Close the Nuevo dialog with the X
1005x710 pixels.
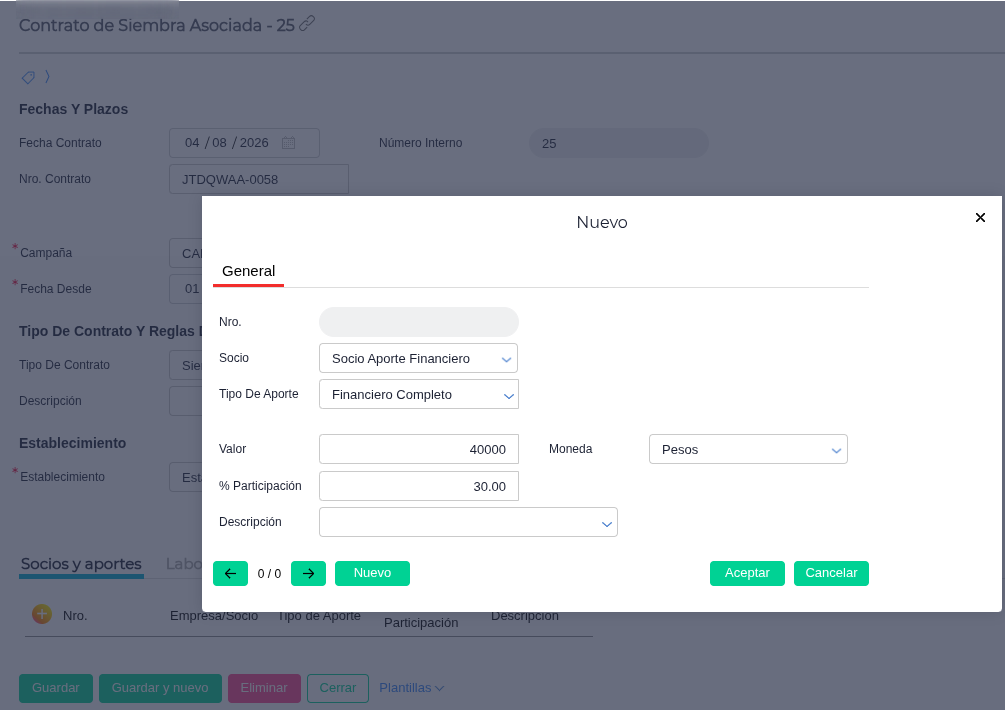(980, 218)
